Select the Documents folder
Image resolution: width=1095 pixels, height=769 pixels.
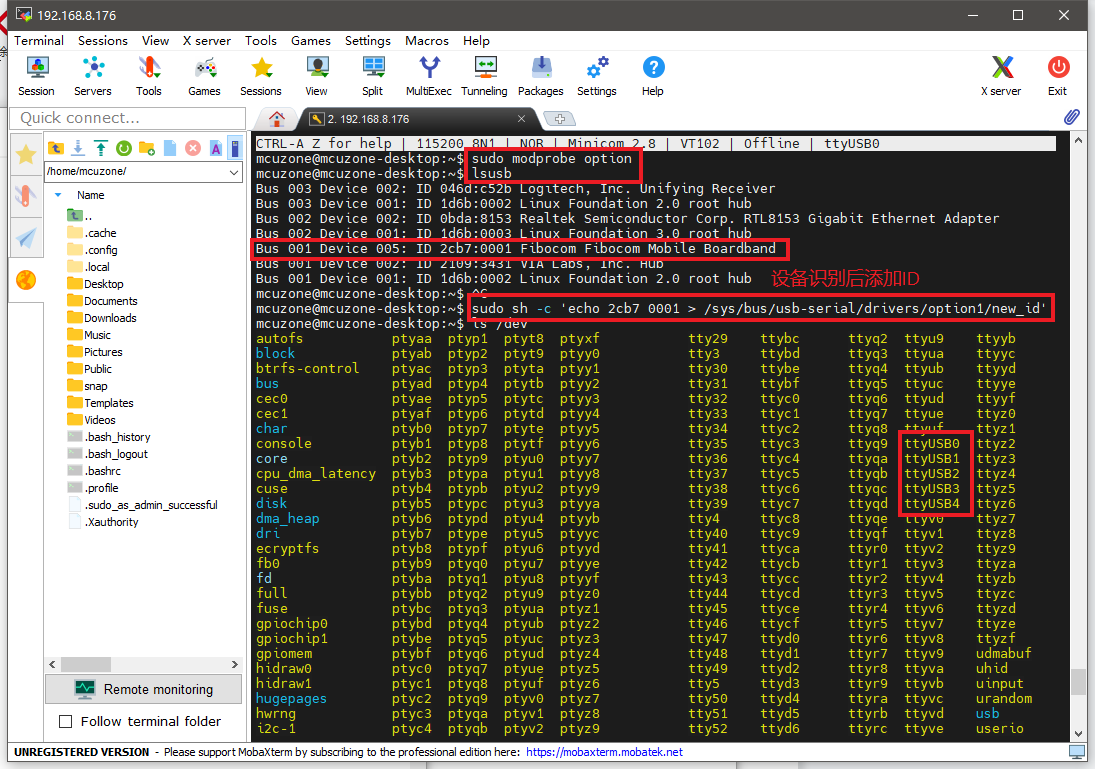tap(103, 301)
